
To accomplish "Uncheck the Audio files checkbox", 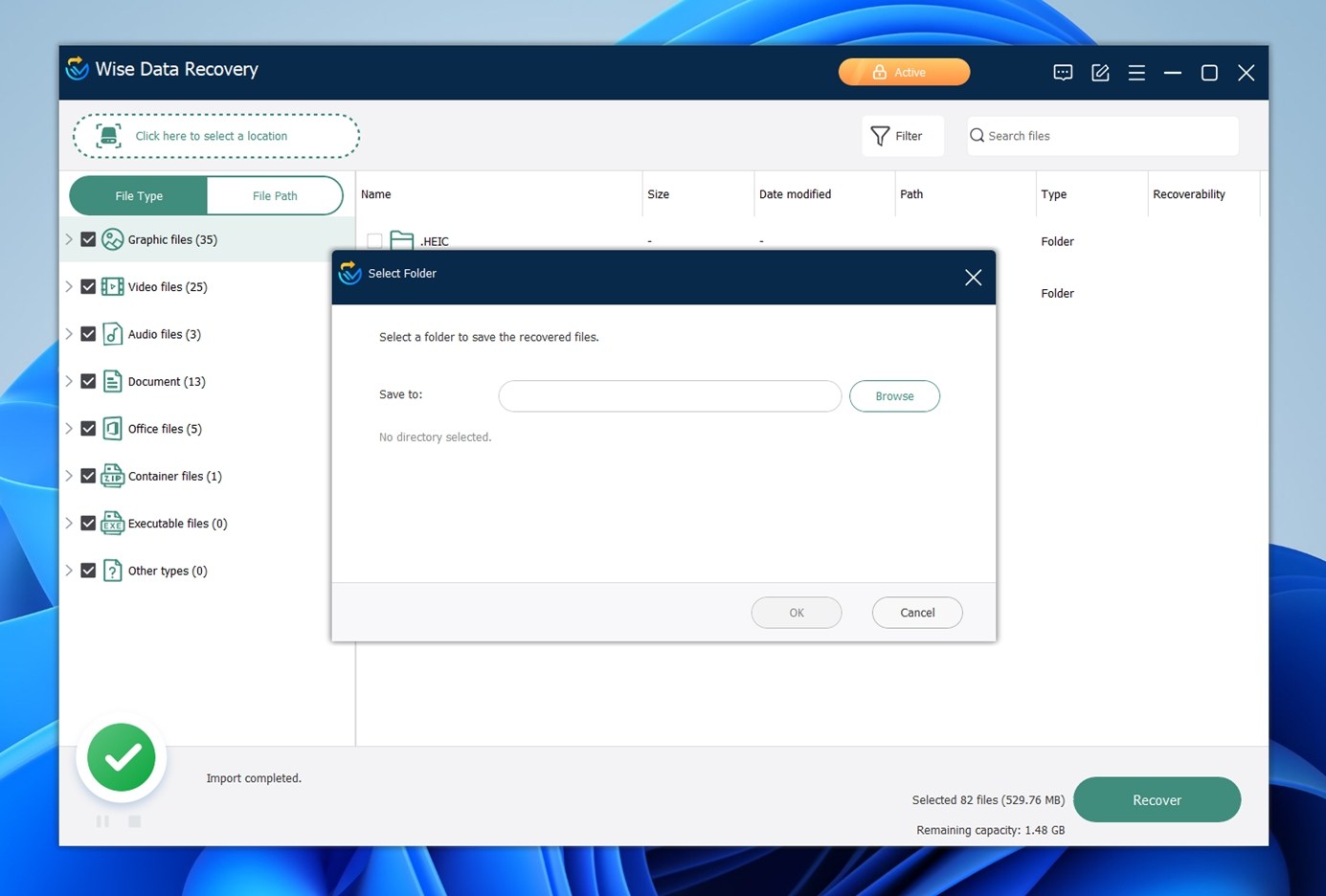I will point(88,334).
